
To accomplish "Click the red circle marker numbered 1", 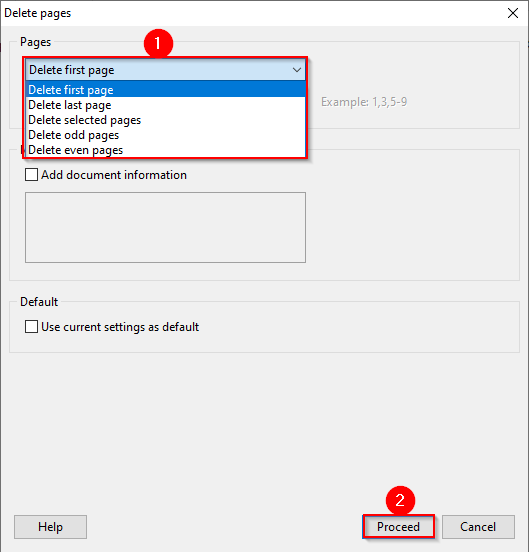I will tap(158, 44).
